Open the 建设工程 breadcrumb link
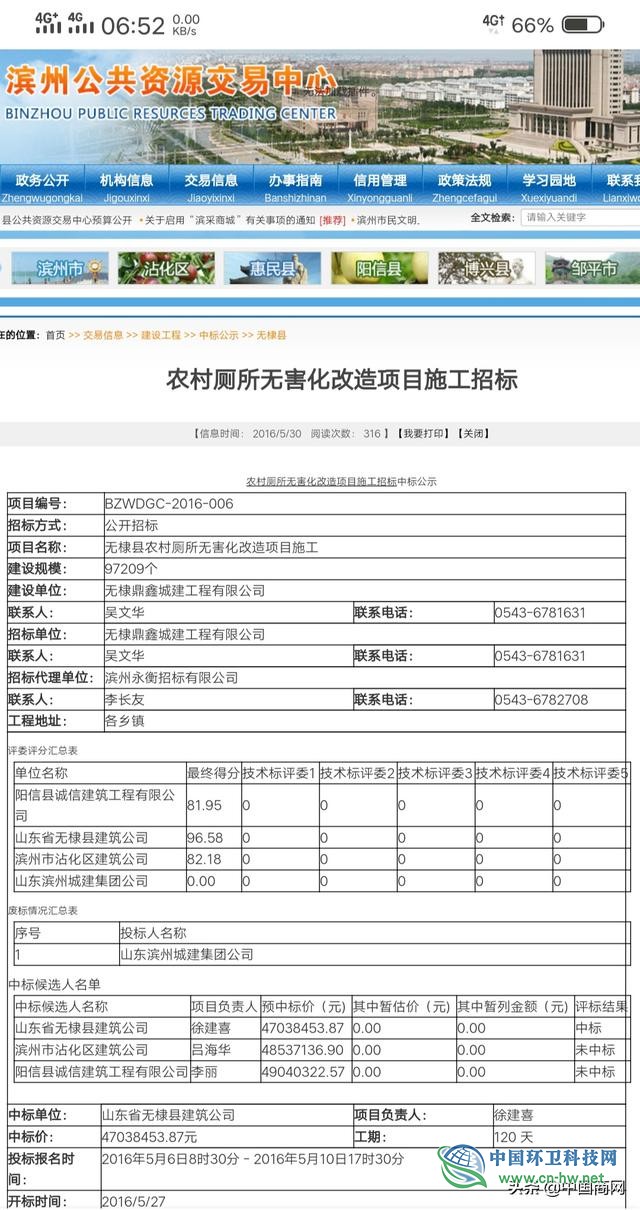Image resolution: width=640 pixels, height=1210 pixels. click(161, 335)
